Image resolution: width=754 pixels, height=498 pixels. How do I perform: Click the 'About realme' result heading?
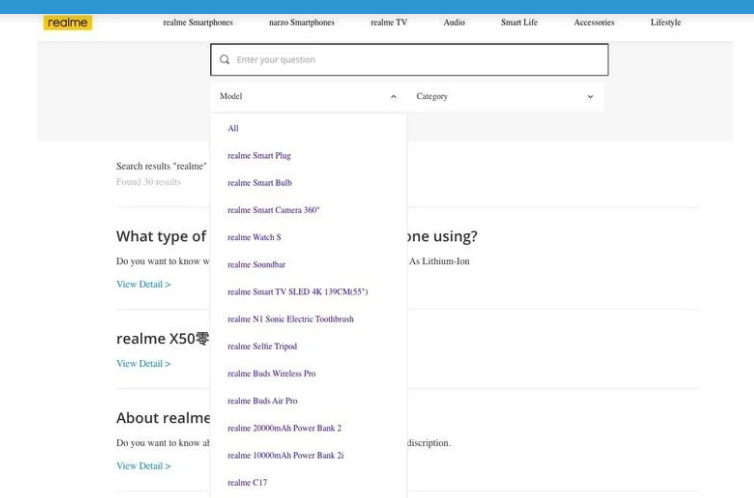tap(163, 418)
